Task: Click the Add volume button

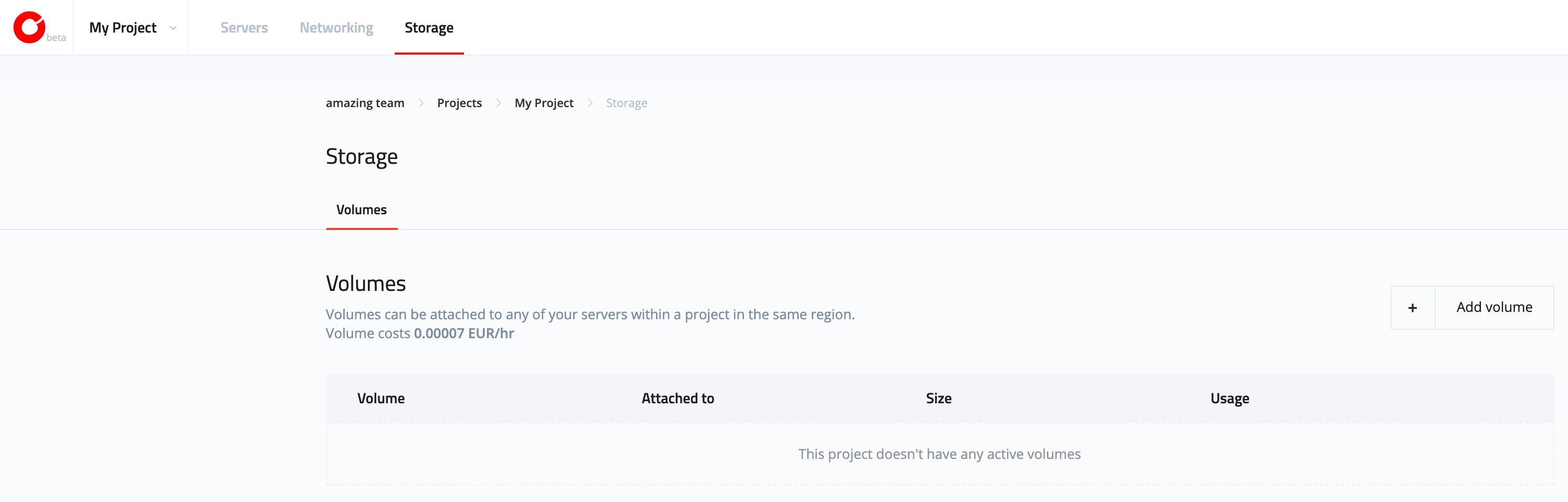Action: click(1472, 308)
